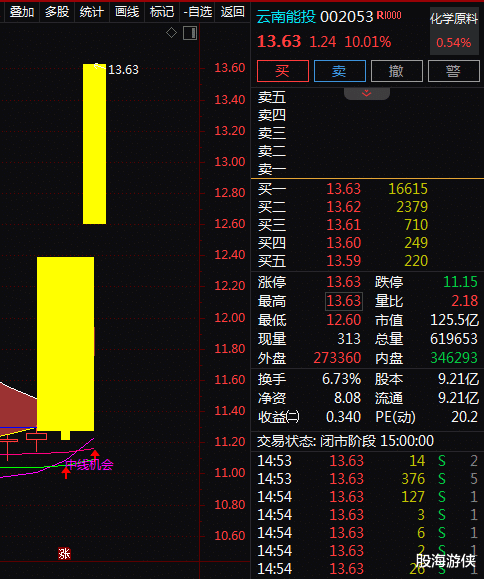The height and width of the screenshot is (579, 484).
Task: Click the 卖五 ask row label
Action: [272, 97]
